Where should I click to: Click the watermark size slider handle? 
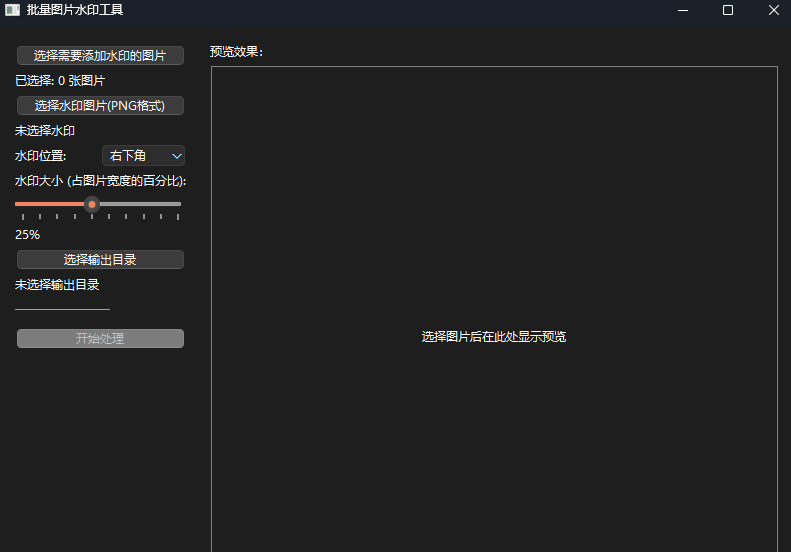coord(92,204)
